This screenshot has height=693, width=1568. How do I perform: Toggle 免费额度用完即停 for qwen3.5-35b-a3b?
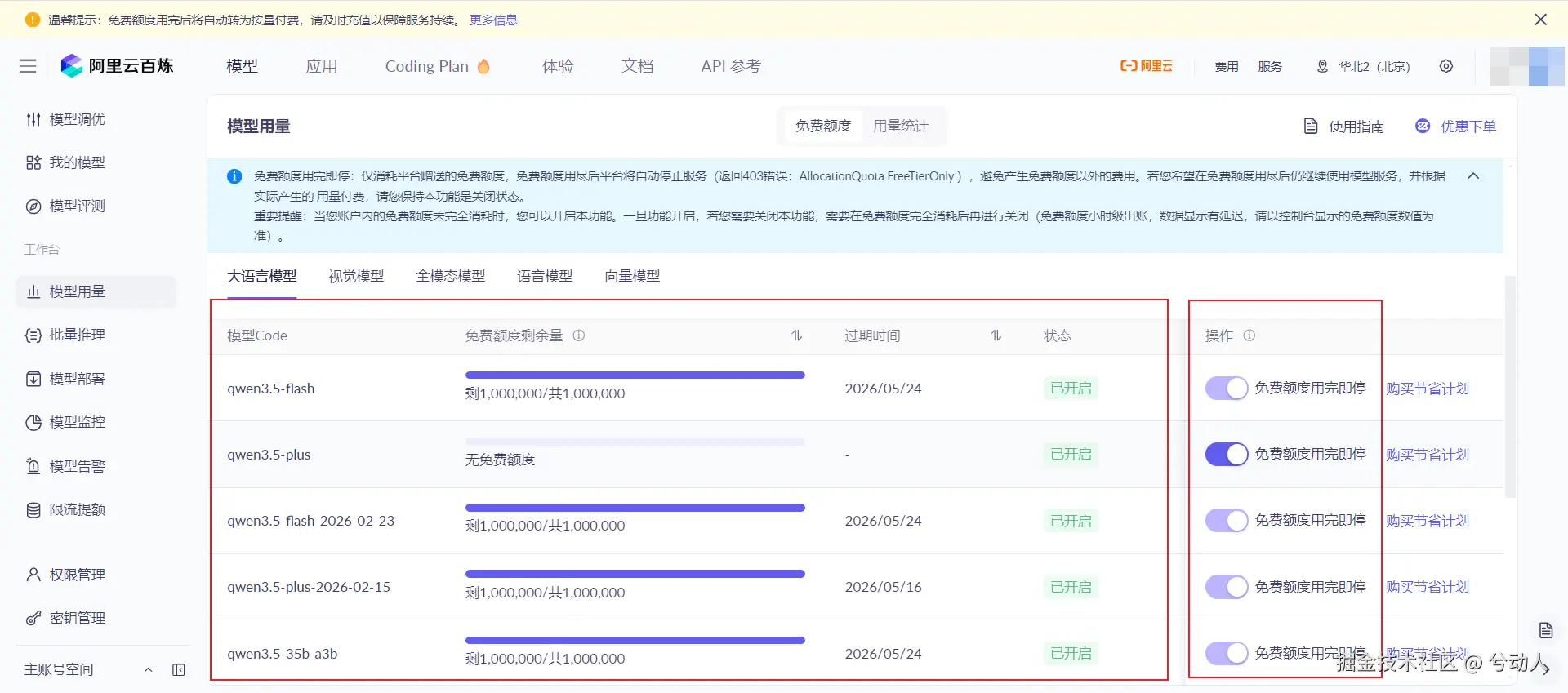tap(1227, 653)
